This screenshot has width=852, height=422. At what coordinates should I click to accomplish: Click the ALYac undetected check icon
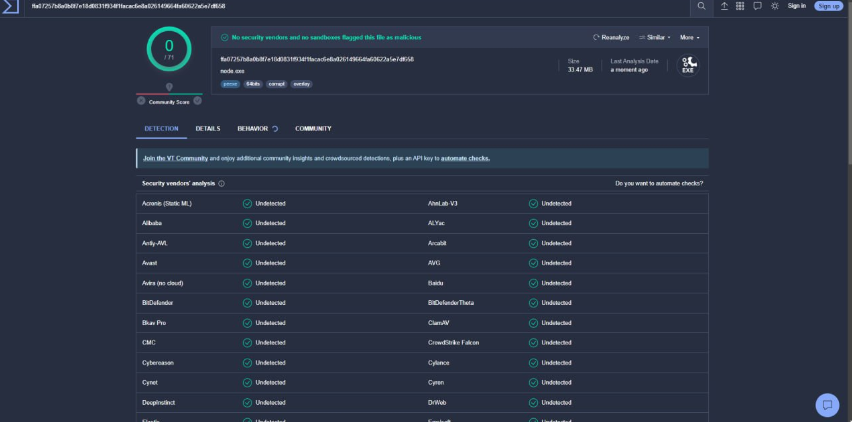pyautogui.click(x=534, y=223)
